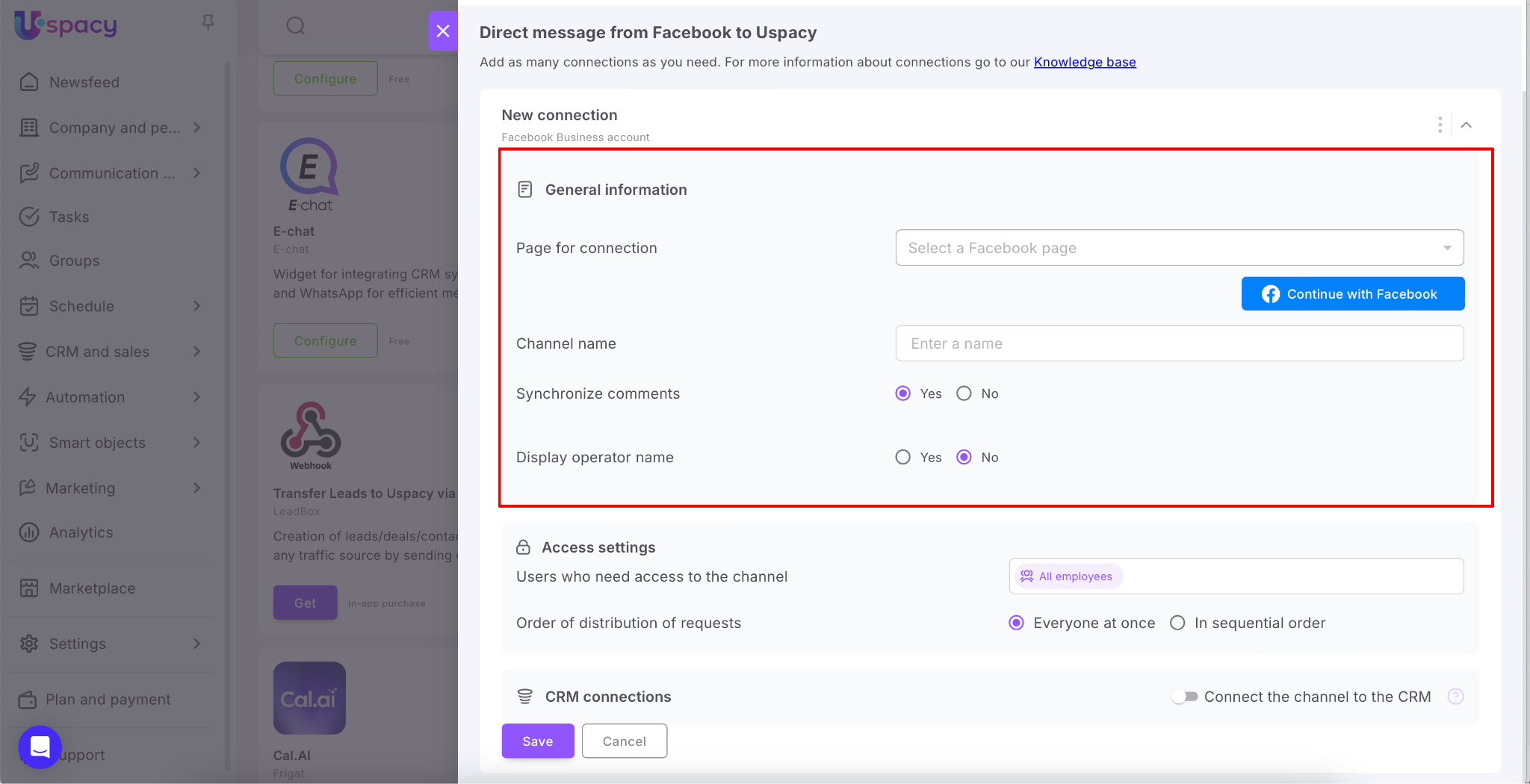This screenshot has height=784, width=1530.
Task: Choose In sequential order distribution
Action: (1177, 623)
